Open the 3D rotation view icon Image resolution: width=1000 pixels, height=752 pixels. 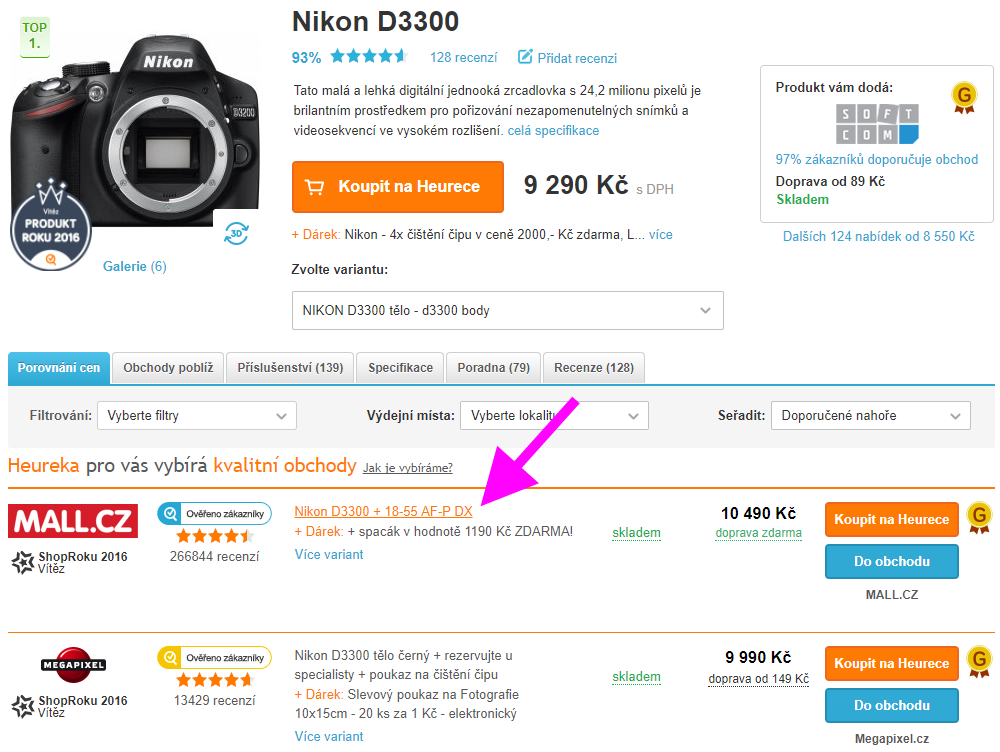pos(236,233)
